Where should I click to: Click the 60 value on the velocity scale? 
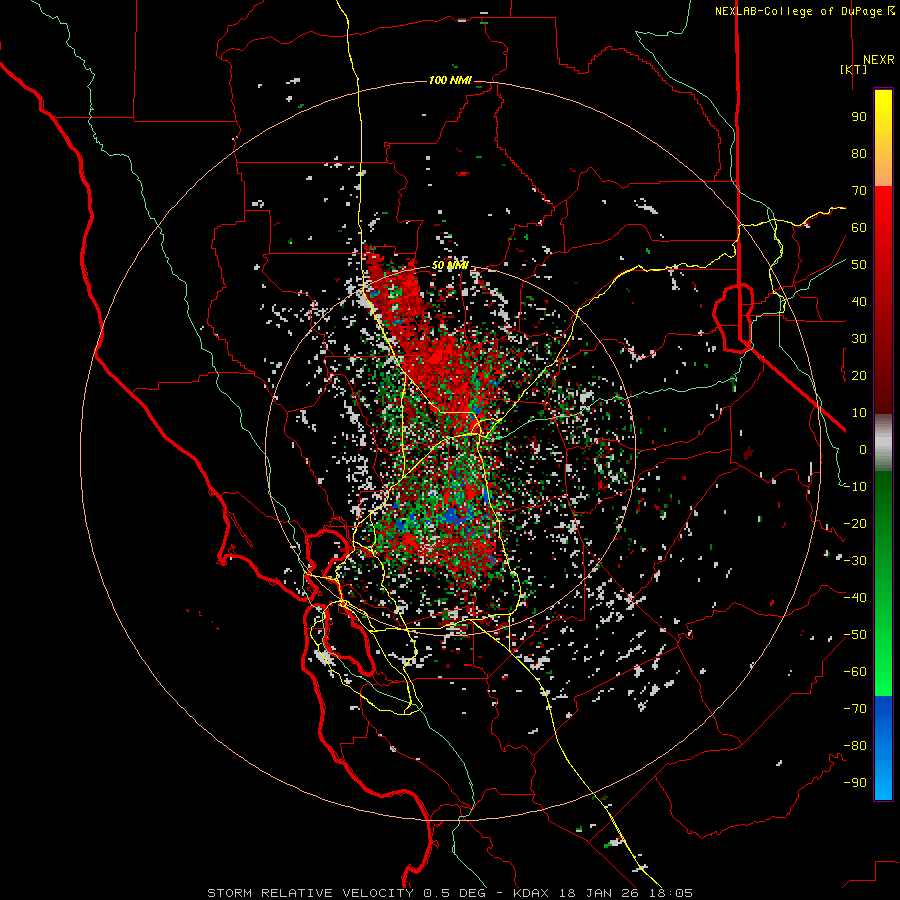pos(859,228)
